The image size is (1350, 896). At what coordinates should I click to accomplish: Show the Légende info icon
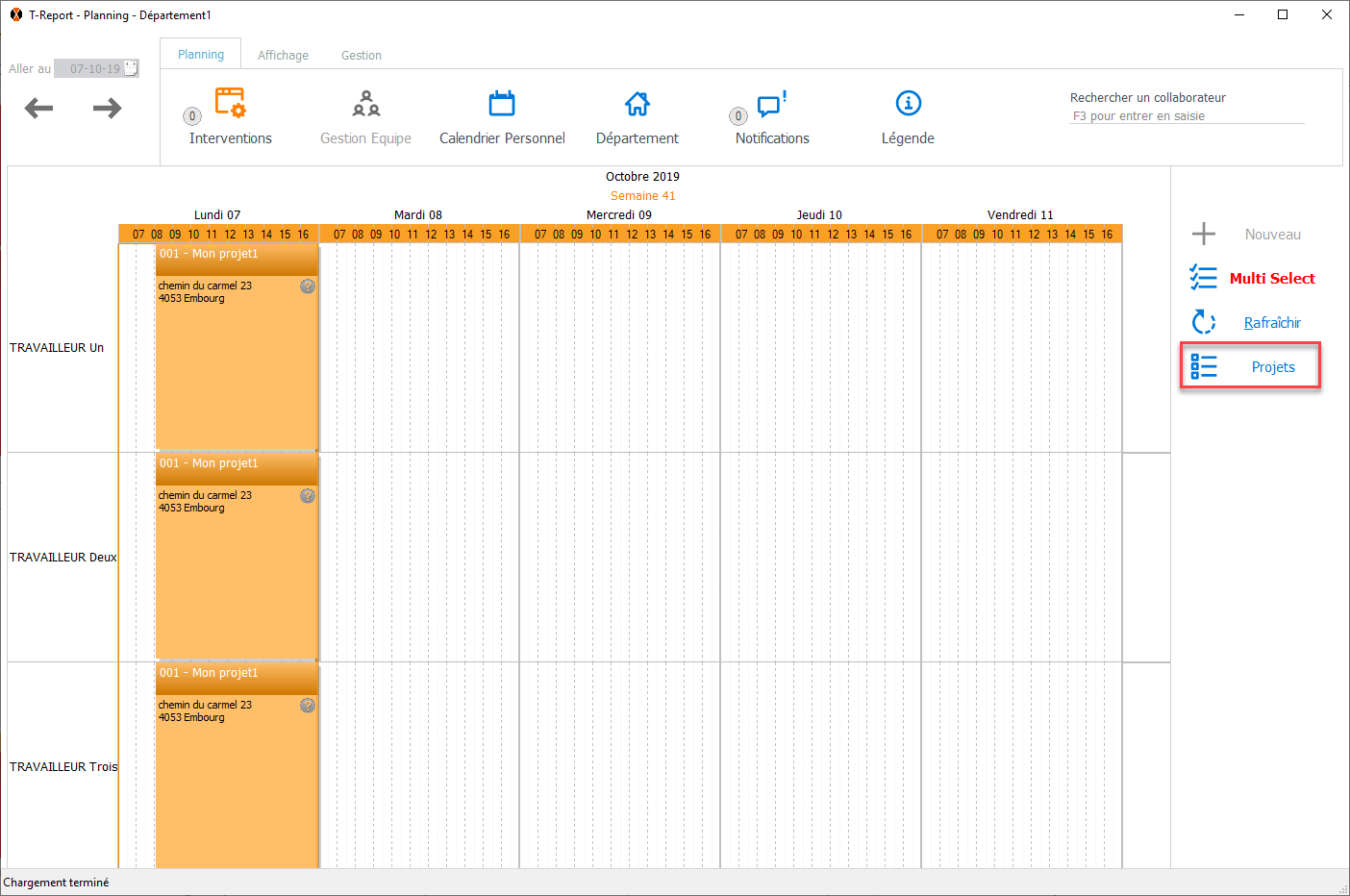click(x=908, y=103)
